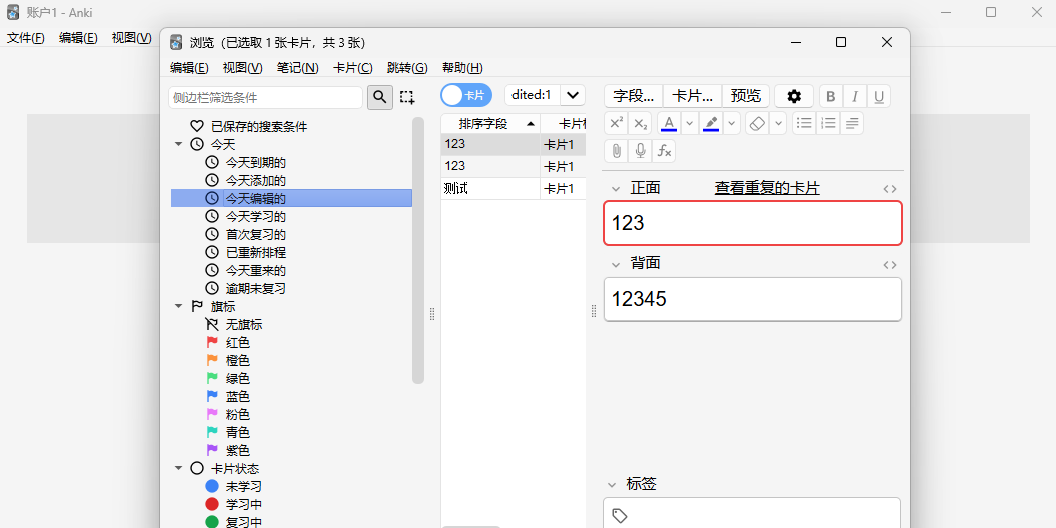1056x528 pixels.
Task: Select 今天添加的 in sidebar
Action: coord(255,180)
